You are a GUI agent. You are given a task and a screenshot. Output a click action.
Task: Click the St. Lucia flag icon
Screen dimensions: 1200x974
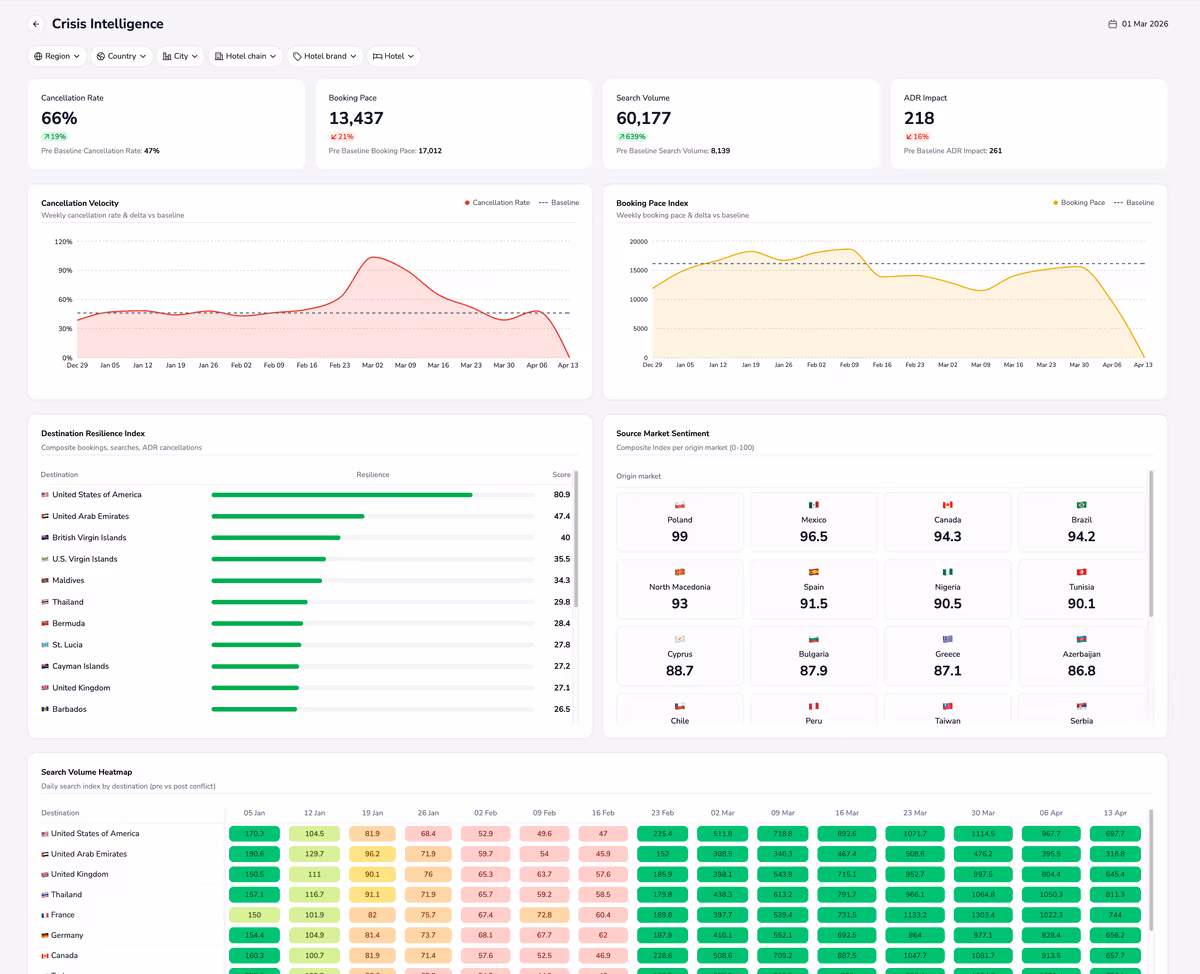[45, 645]
